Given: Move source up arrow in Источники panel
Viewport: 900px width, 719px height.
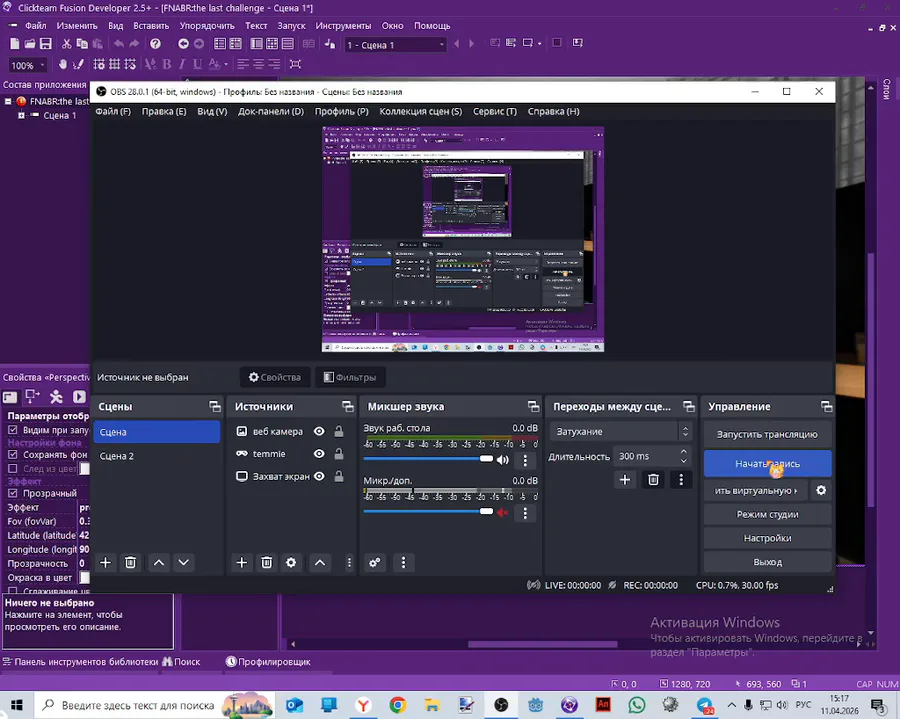Looking at the screenshot, I should 320,562.
